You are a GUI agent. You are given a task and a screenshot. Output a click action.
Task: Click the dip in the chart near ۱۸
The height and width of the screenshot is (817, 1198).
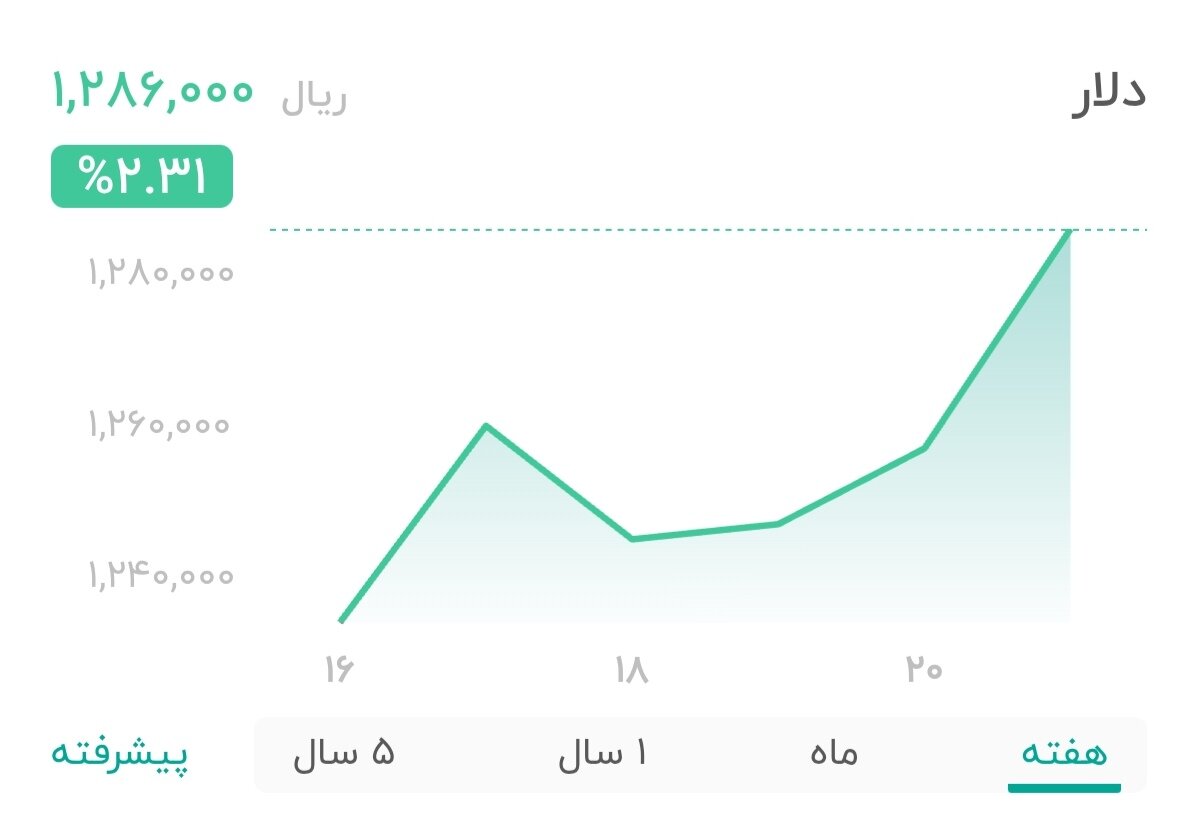pos(631,539)
